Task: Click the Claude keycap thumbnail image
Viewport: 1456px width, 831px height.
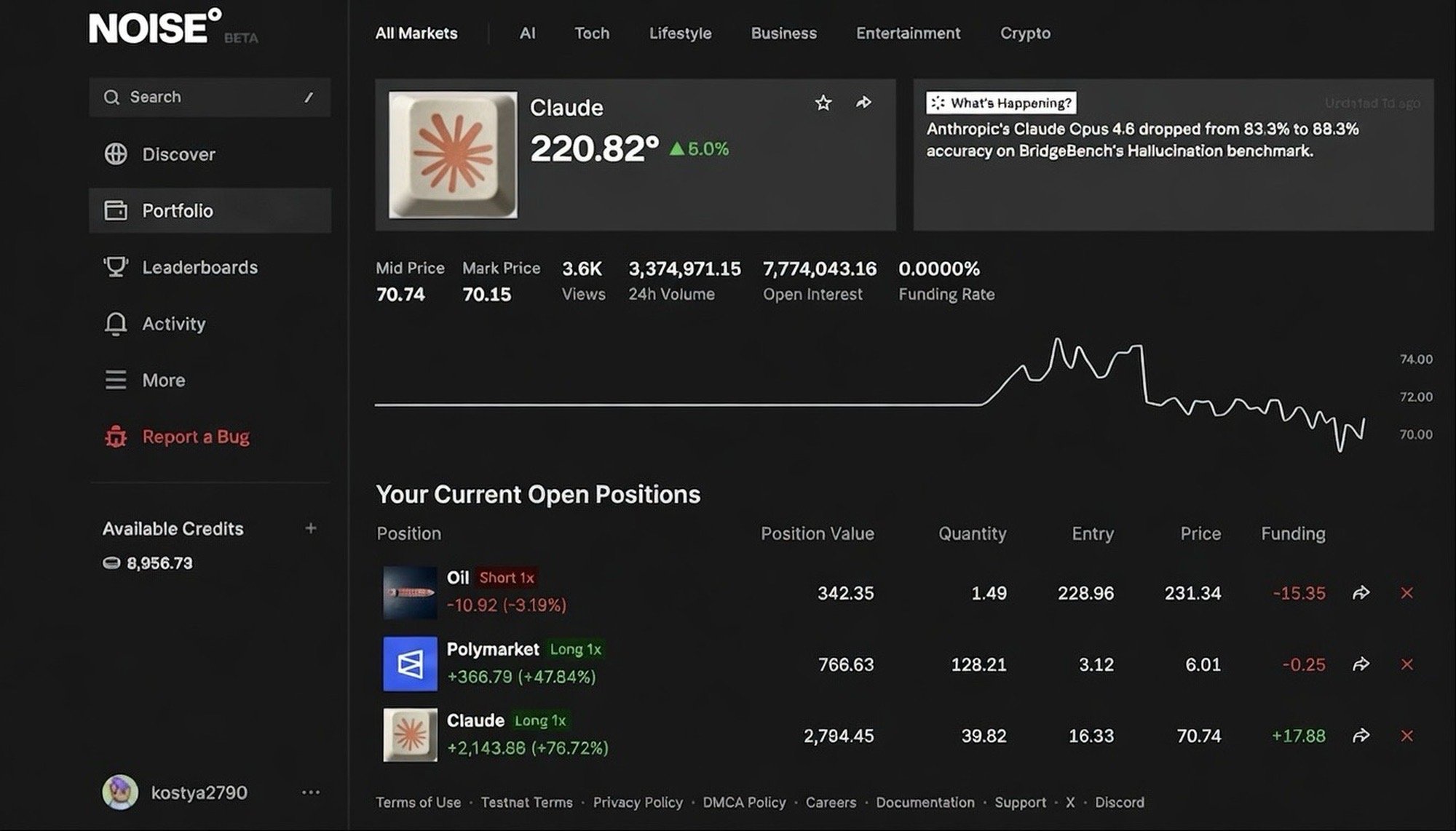Action: (x=453, y=154)
